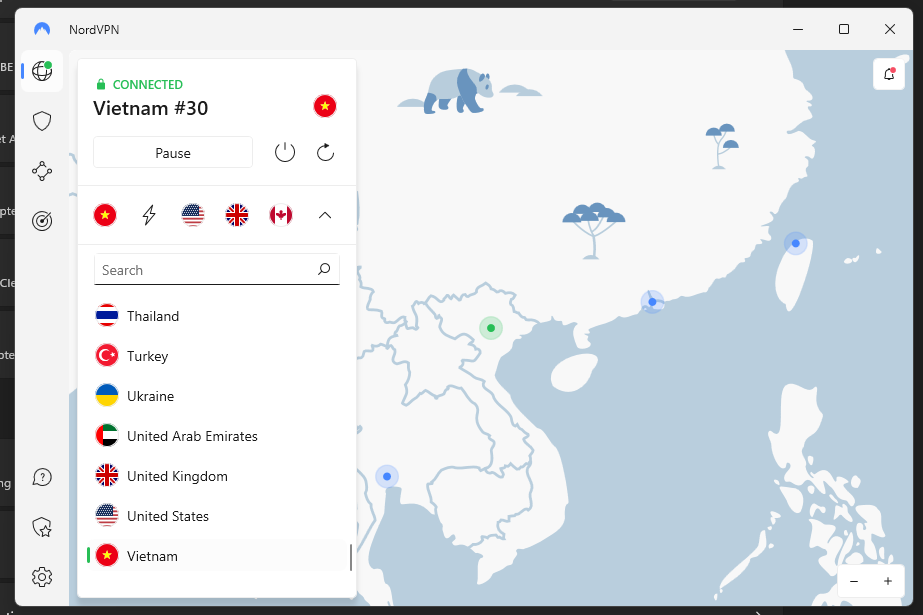Open Settings gear icon
This screenshot has width=923, height=615.
coord(42,577)
